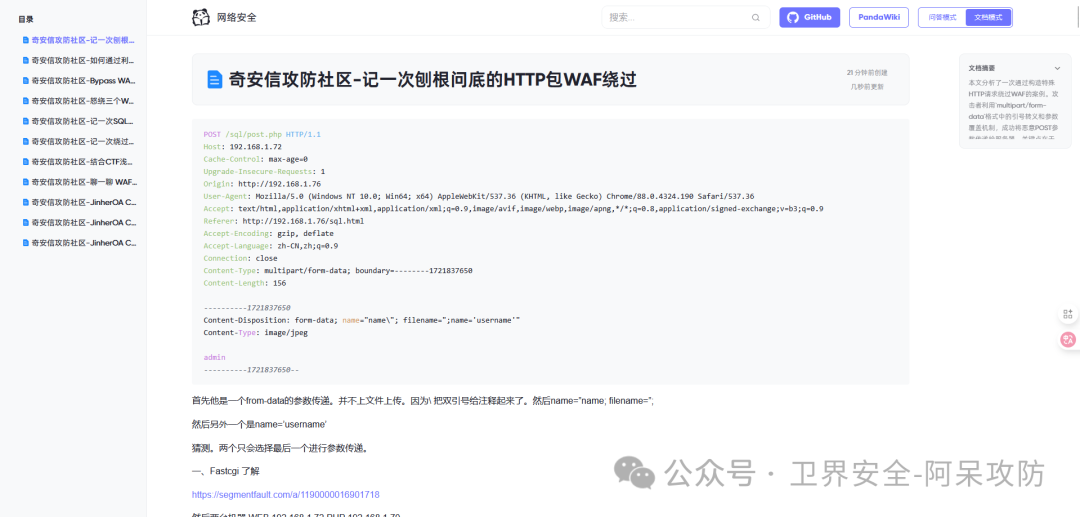
Task: Open 奇安信攻防社区-记一次刨根 in sidebar
Action: [x=83, y=40]
